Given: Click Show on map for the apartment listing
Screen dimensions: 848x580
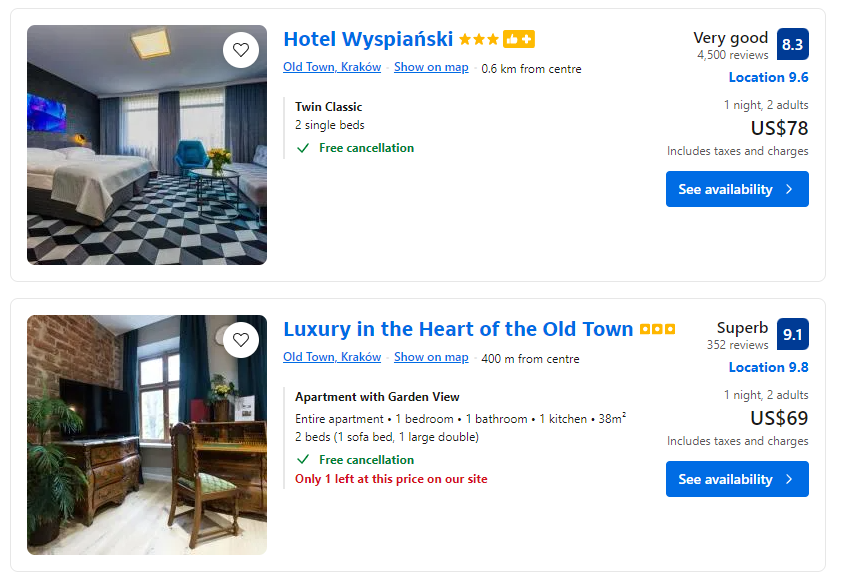Looking at the screenshot, I should pos(431,357).
